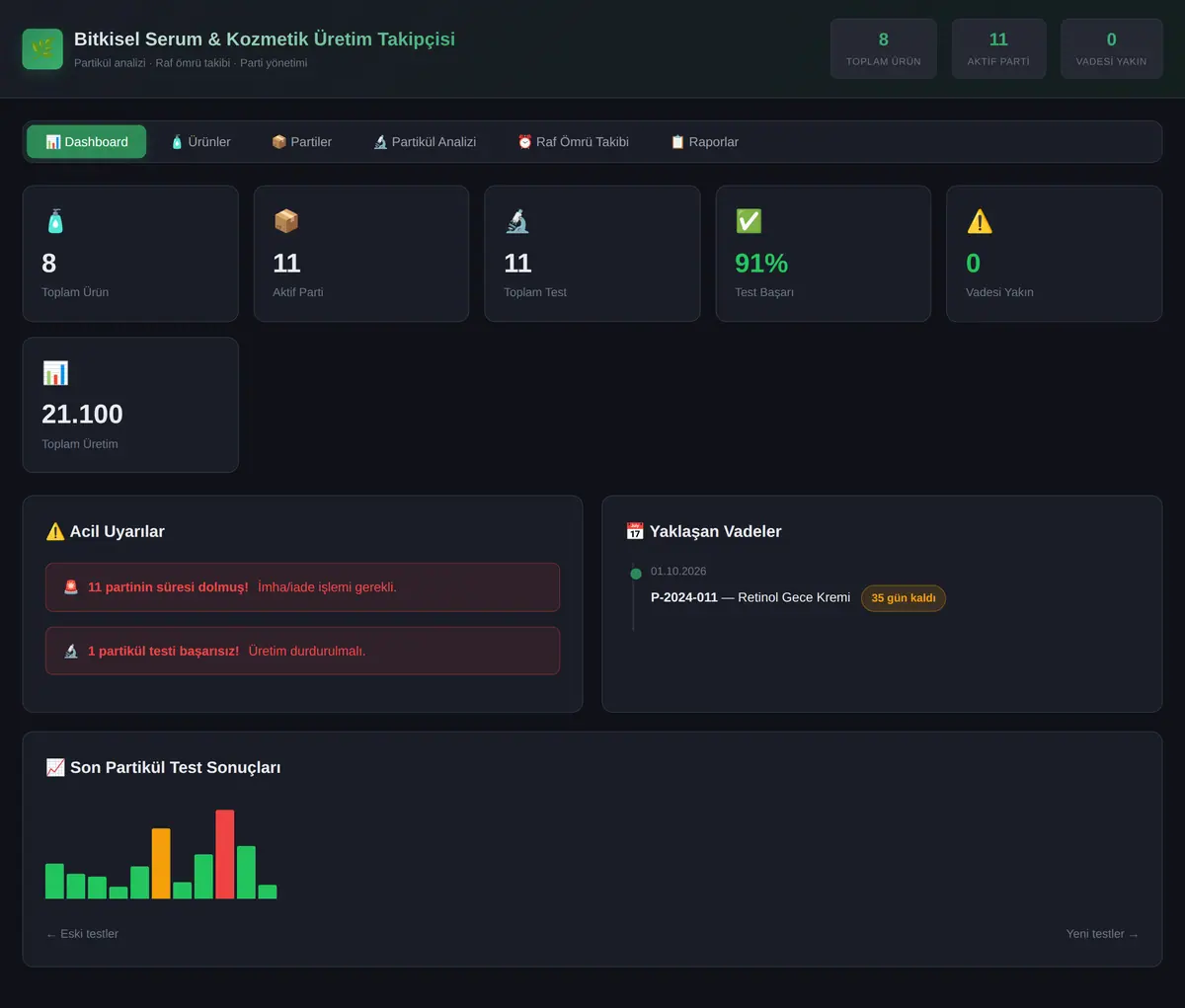Click the microscope icon in the failed particle test alert
The width and height of the screenshot is (1185, 1008).
click(71, 651)
